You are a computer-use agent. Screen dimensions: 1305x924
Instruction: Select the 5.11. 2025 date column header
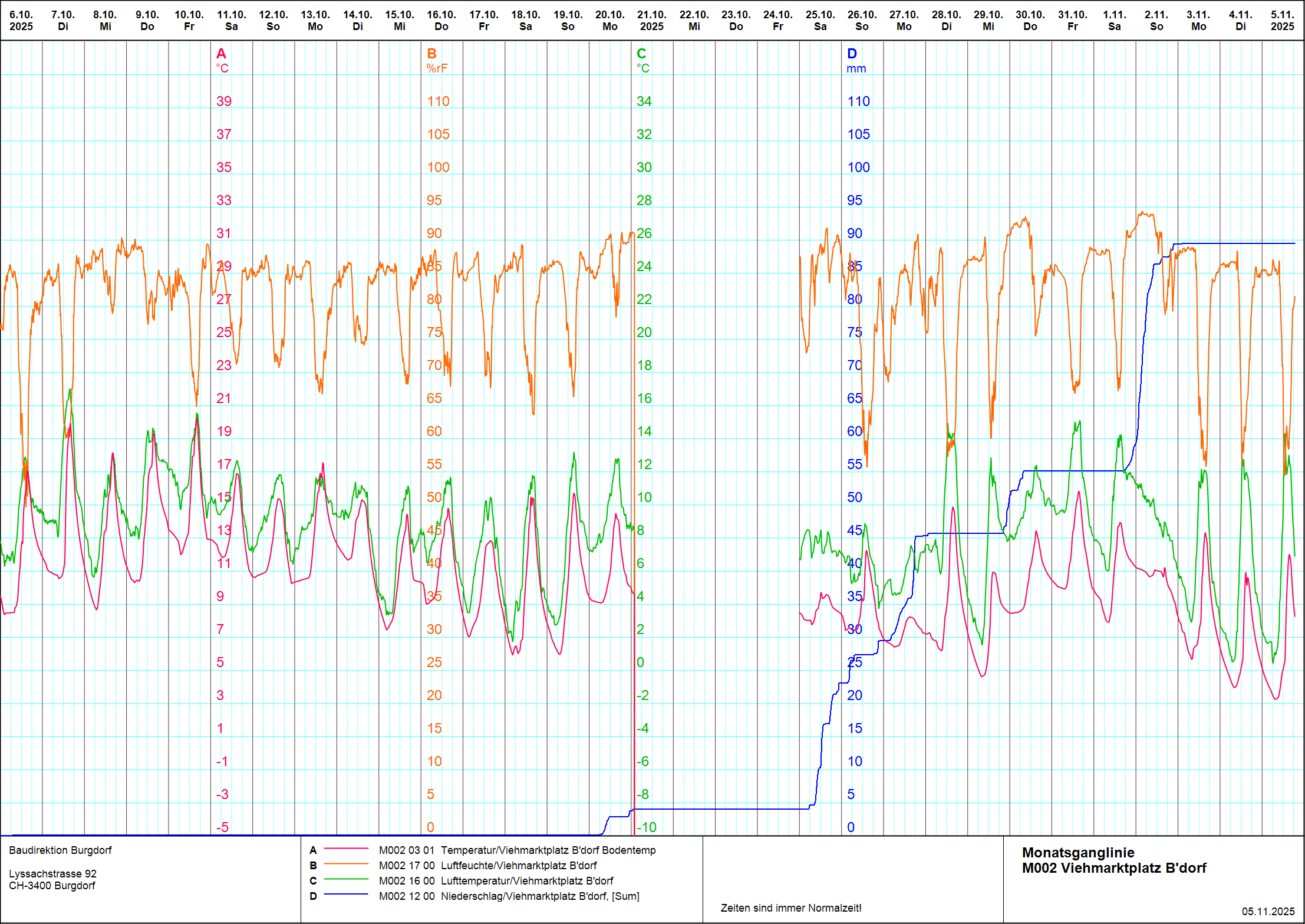1282,21
